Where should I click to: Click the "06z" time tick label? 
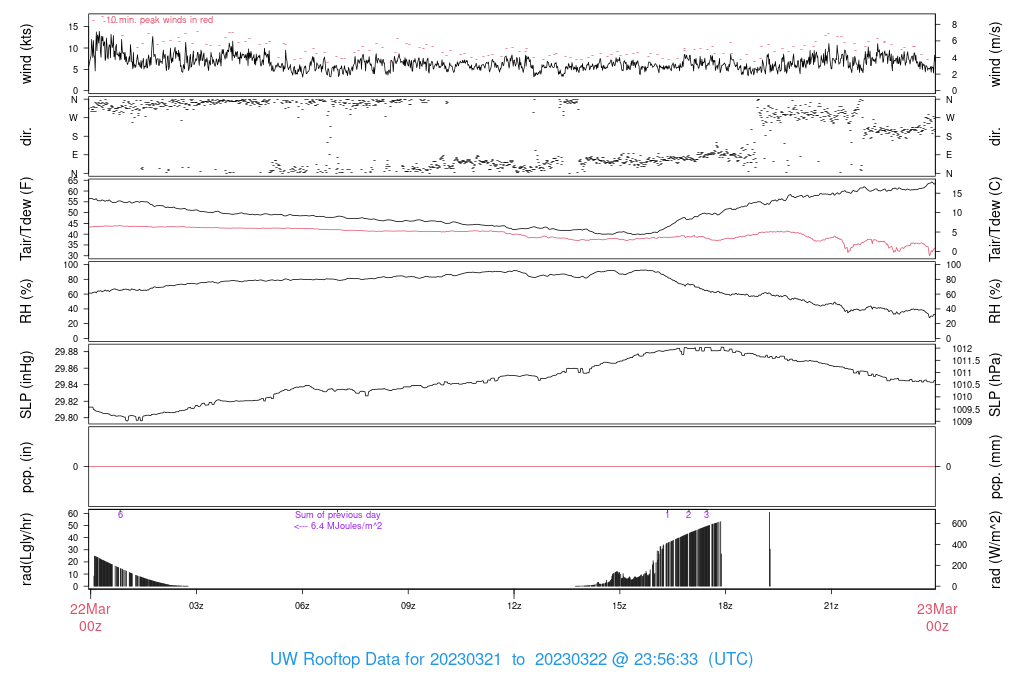click(x=302, y=606)
